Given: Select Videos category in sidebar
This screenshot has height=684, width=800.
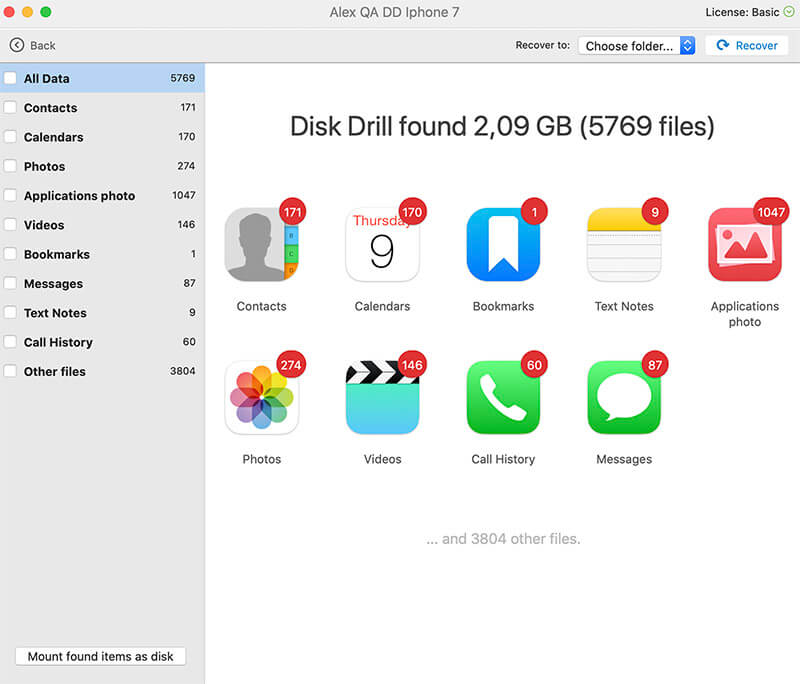Looking at the screenshot, I should point(102,225).
